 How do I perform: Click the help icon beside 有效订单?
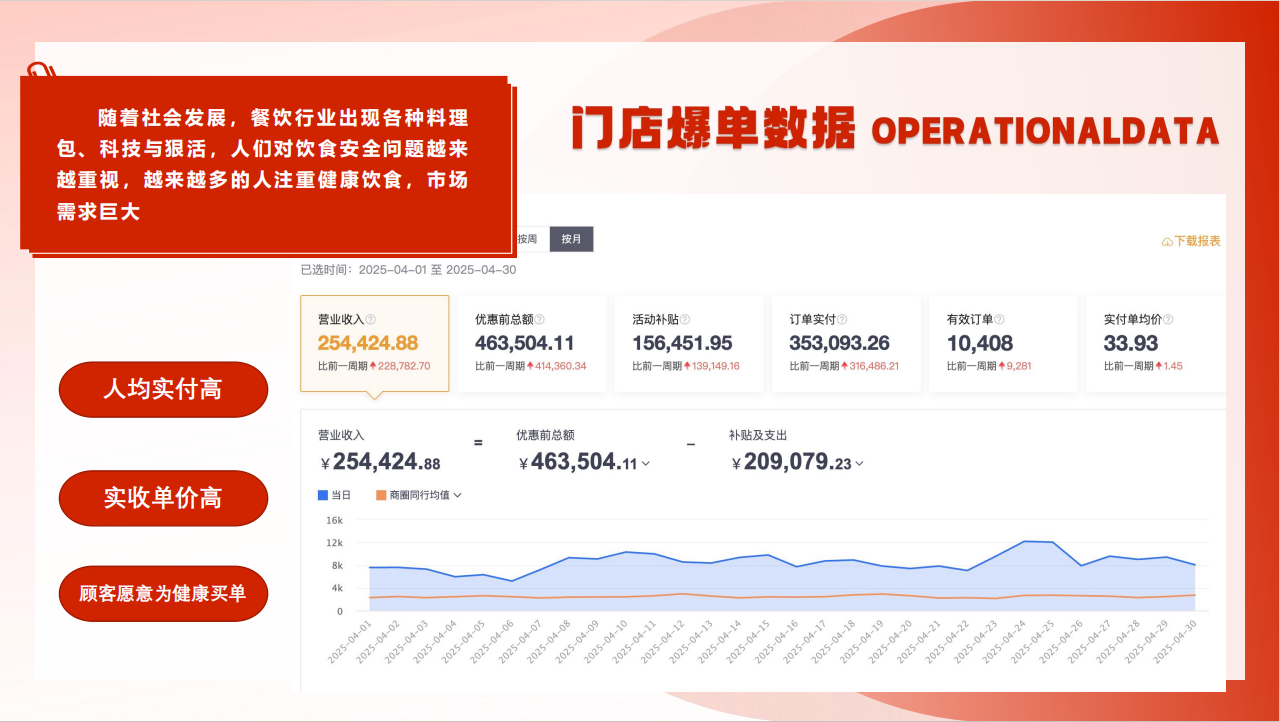[999, 320]
